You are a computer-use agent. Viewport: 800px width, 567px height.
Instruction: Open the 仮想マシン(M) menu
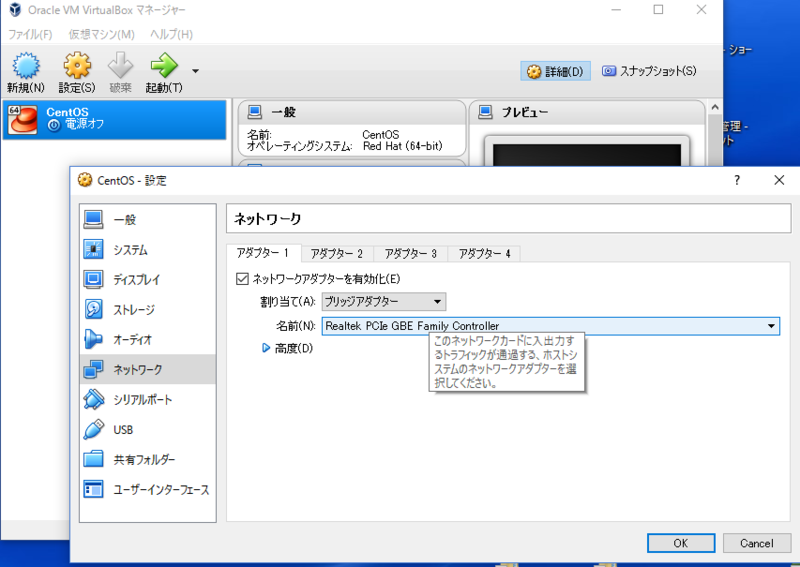(x=102, y=34)
